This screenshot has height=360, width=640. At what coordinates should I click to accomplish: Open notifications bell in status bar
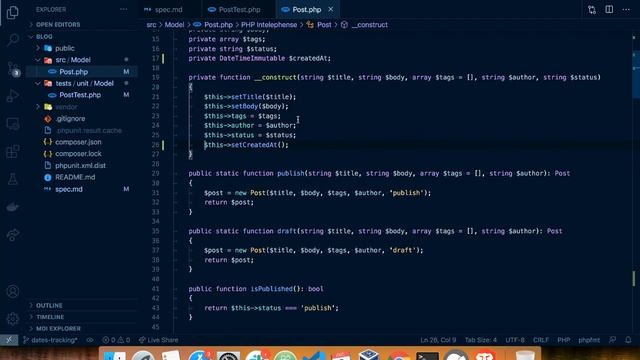(x=628, y=340)
